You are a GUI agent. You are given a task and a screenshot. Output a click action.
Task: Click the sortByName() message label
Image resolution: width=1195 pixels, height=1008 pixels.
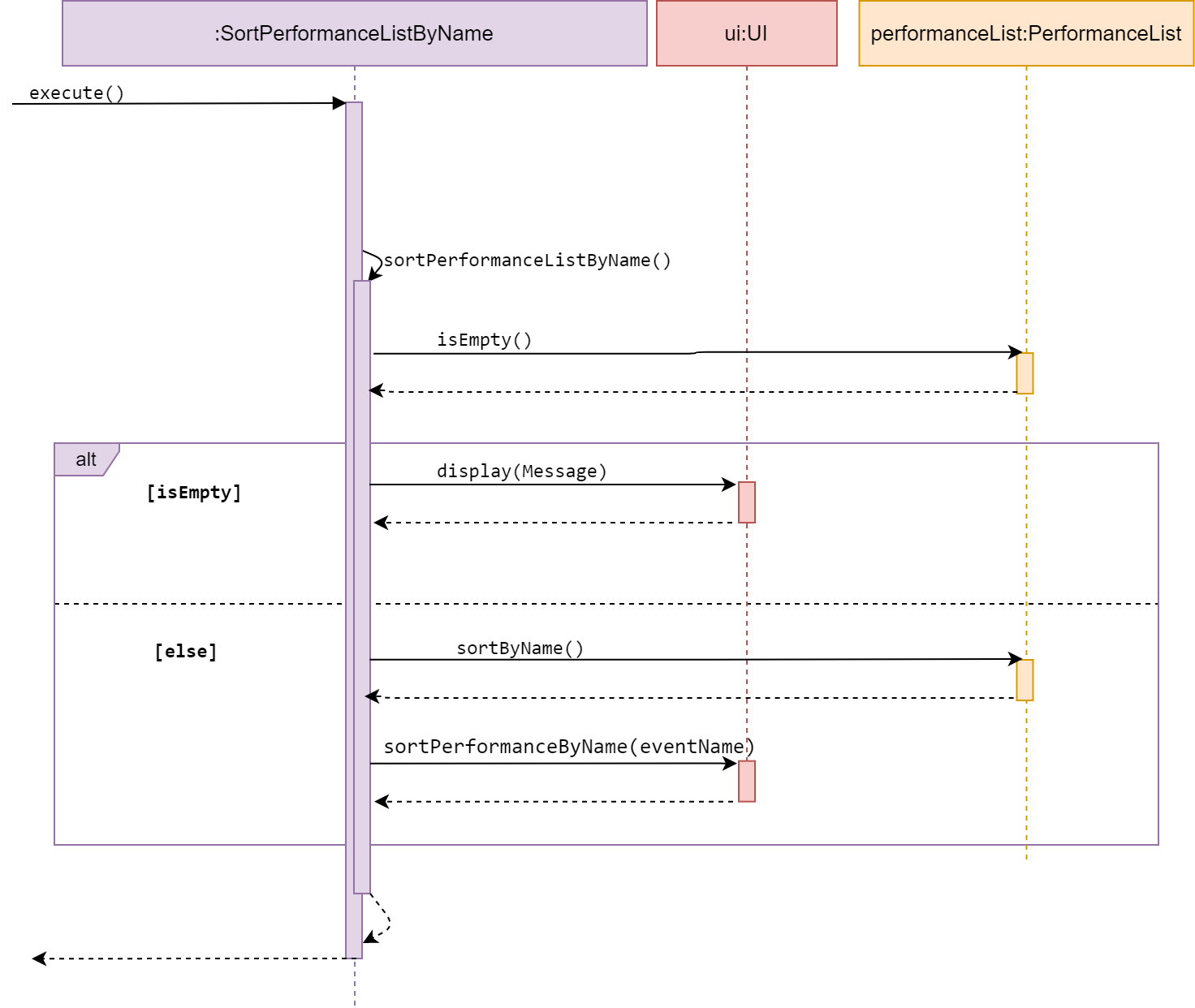(520, 648)
